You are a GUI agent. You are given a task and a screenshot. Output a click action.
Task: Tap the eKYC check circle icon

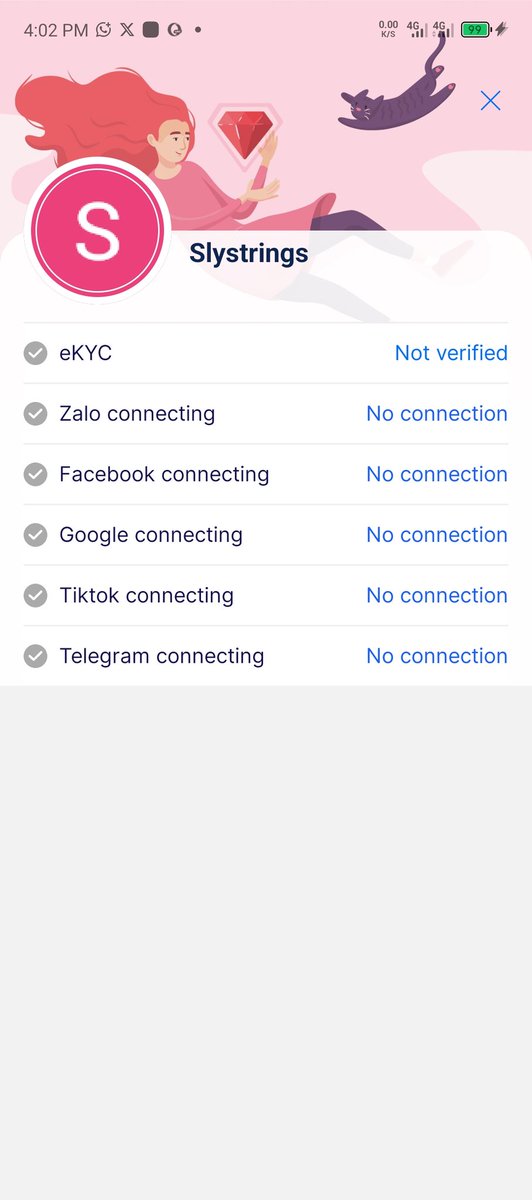pyautogui.click(x=35, y=353)
